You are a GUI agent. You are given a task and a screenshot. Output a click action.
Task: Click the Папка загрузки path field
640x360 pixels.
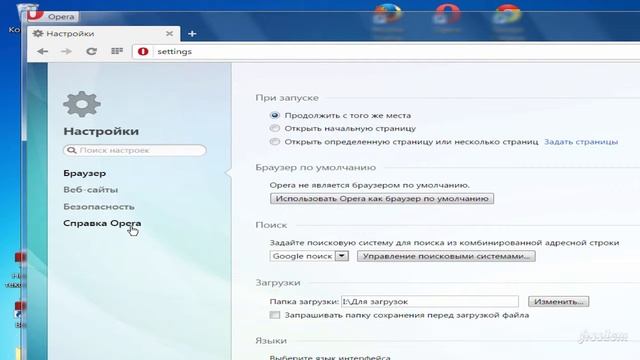pos(430,302)
